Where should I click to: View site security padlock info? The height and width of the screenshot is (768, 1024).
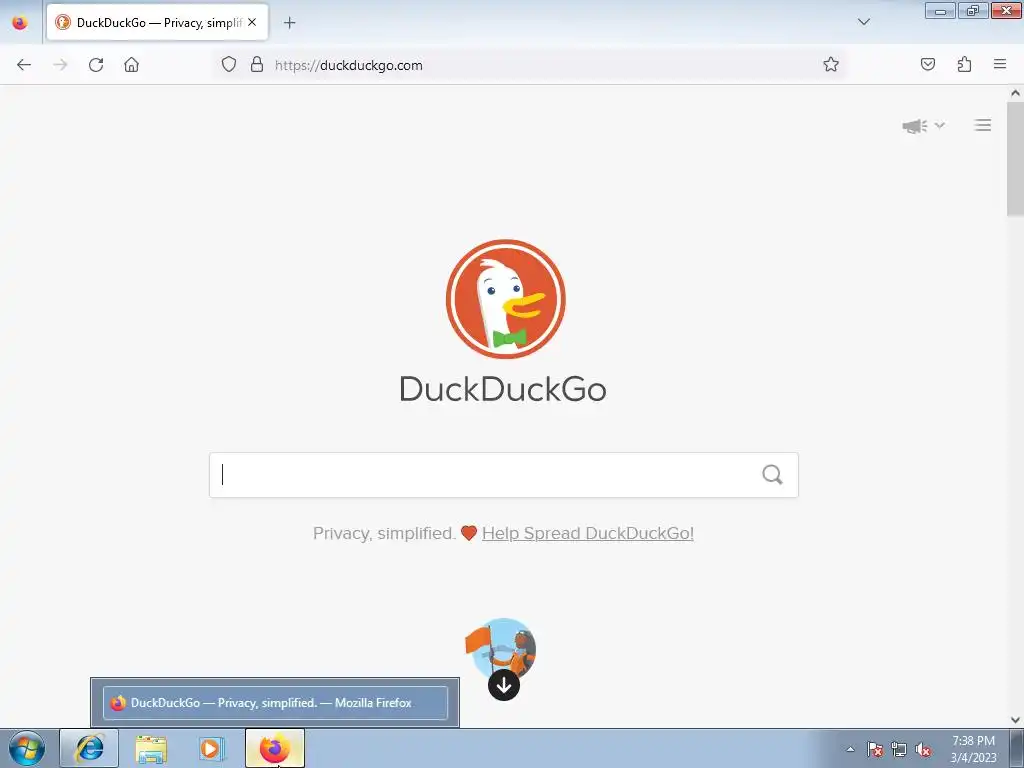[257, 65]
